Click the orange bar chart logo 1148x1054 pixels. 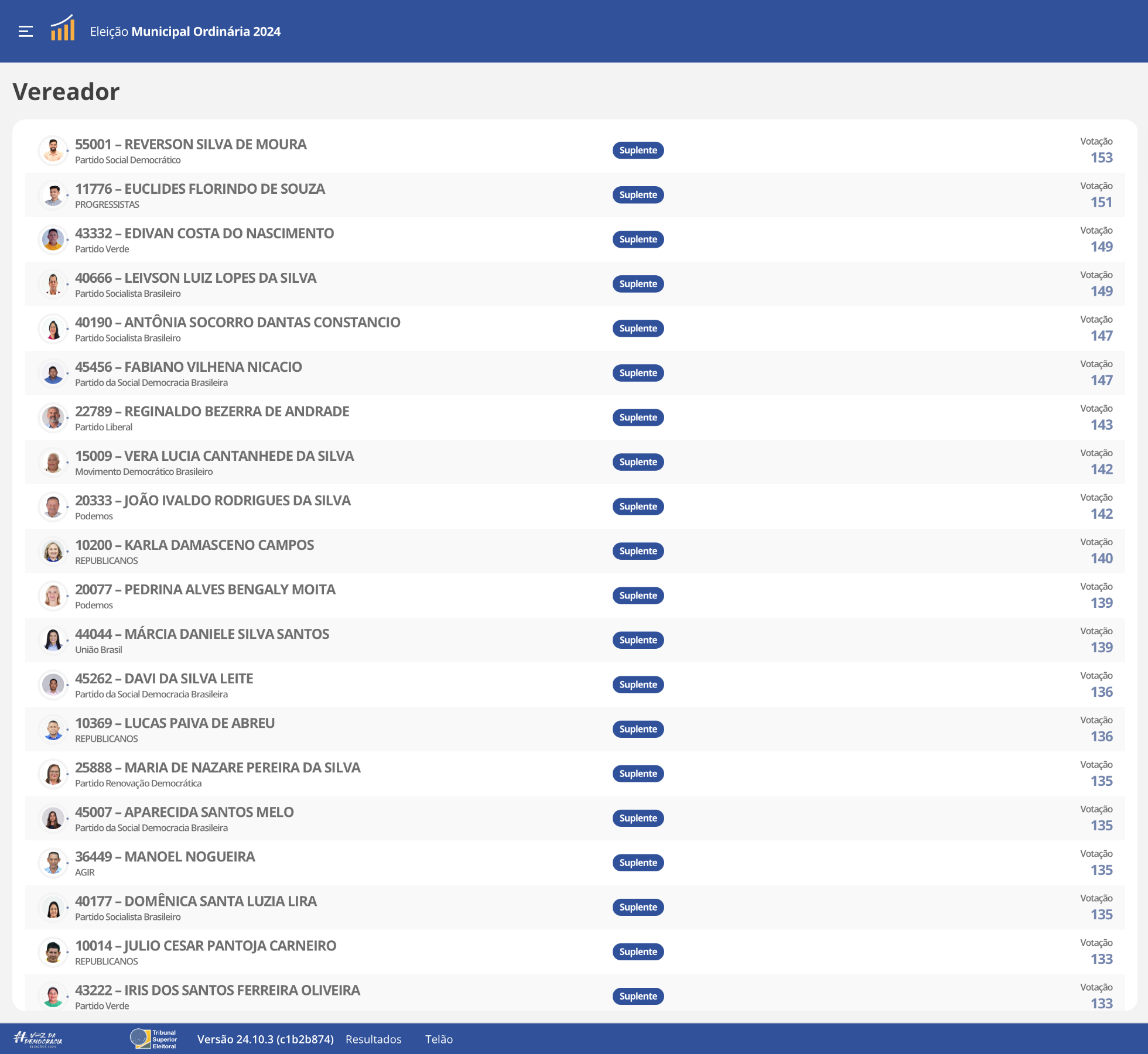tap(63, 28)
